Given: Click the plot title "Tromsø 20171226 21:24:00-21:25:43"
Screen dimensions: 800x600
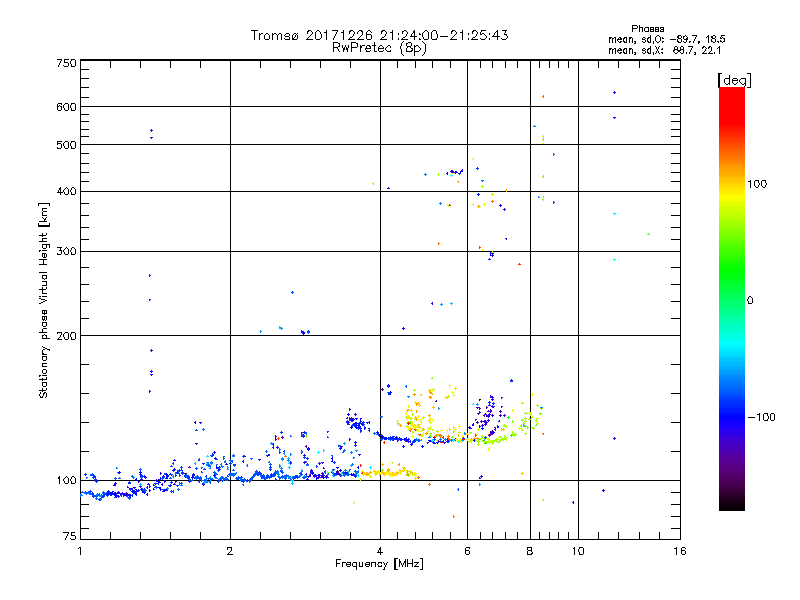Looking at the screenshot, I should click(379, 35).
